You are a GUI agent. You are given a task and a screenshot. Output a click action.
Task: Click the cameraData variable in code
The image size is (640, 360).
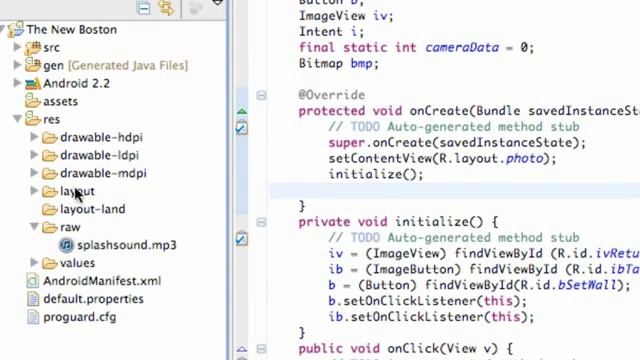(462, 48)
